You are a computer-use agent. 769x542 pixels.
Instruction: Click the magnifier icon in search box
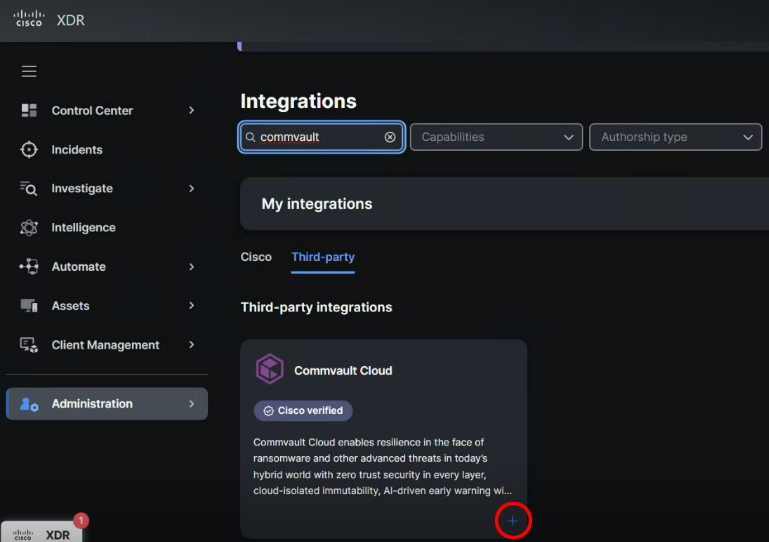tap(251, 137)
